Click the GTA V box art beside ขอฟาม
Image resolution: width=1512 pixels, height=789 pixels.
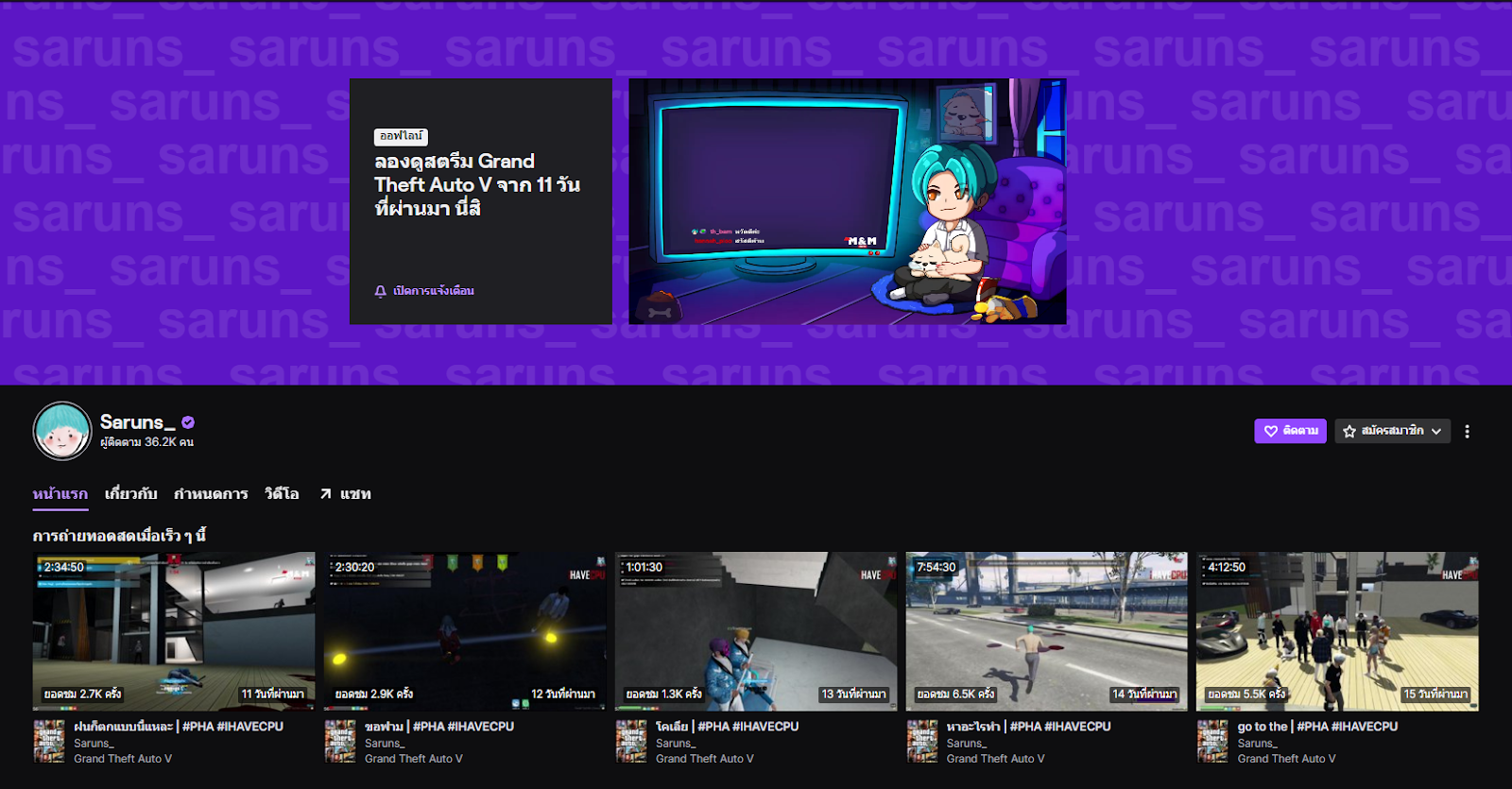coord(340,742)
